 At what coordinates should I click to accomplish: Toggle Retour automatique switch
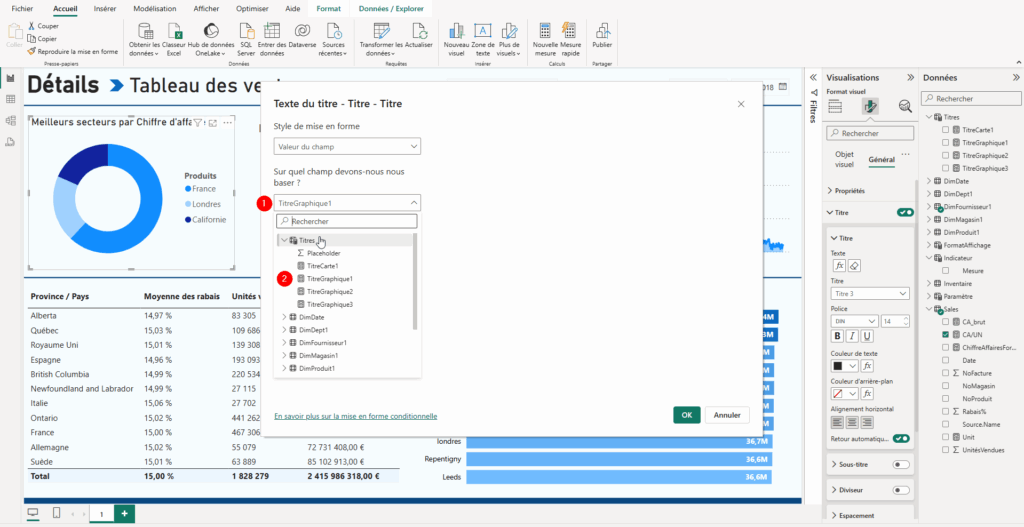point(901,438)
